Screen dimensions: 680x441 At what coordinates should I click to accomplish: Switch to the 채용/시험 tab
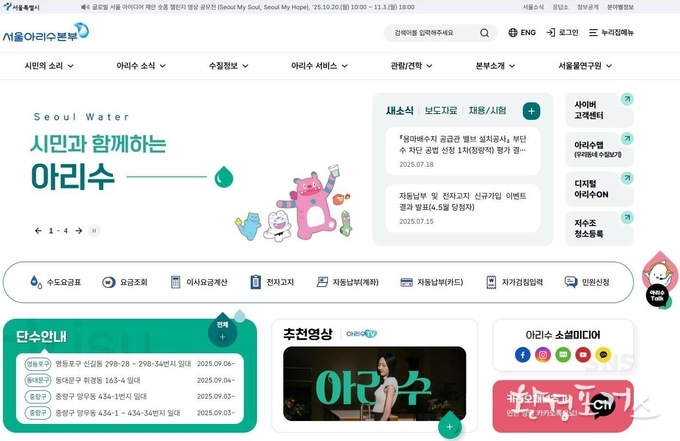487,111
